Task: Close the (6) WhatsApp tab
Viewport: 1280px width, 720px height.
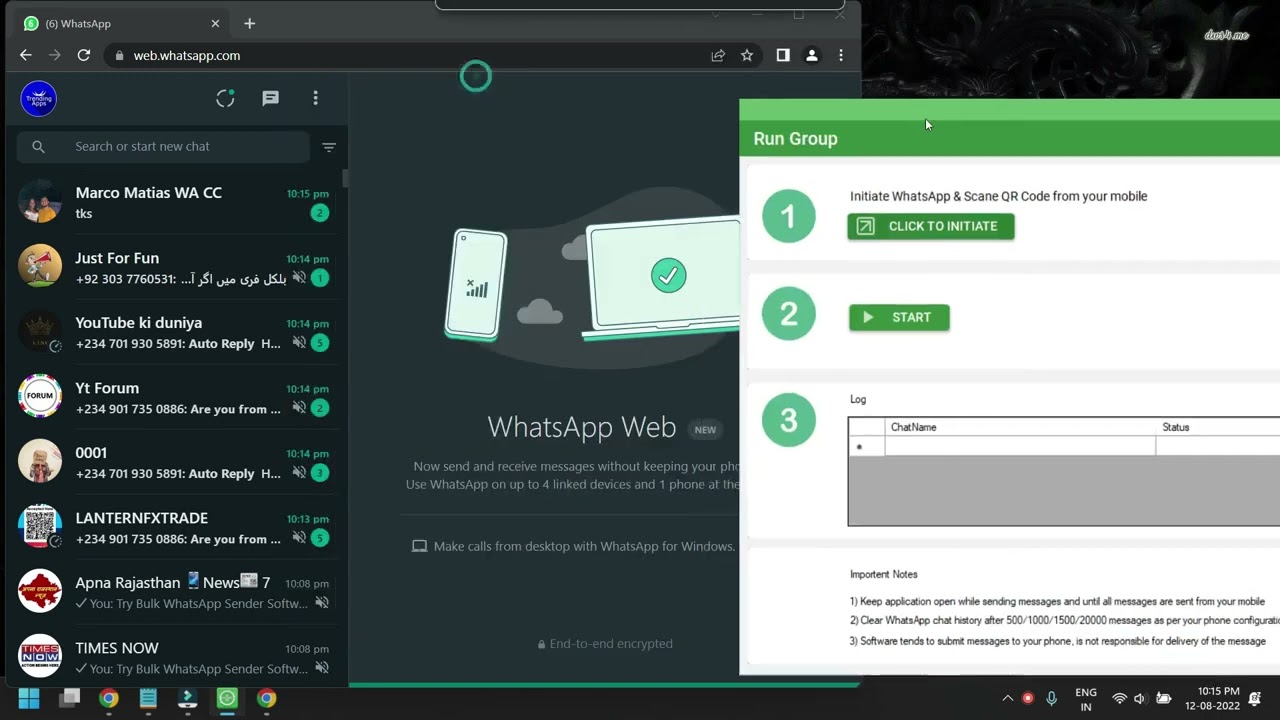Action: pyautogui.click(x=215, y=23)
